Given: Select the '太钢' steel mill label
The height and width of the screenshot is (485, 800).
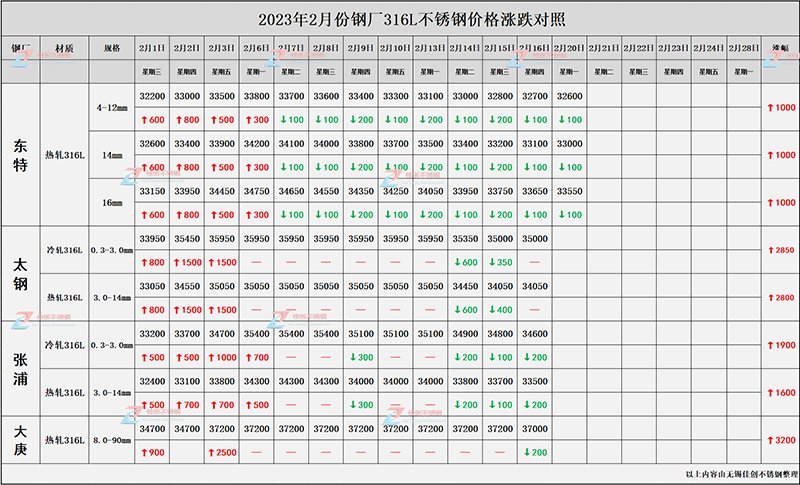Looking at the screenshot, I should point(20,274).
